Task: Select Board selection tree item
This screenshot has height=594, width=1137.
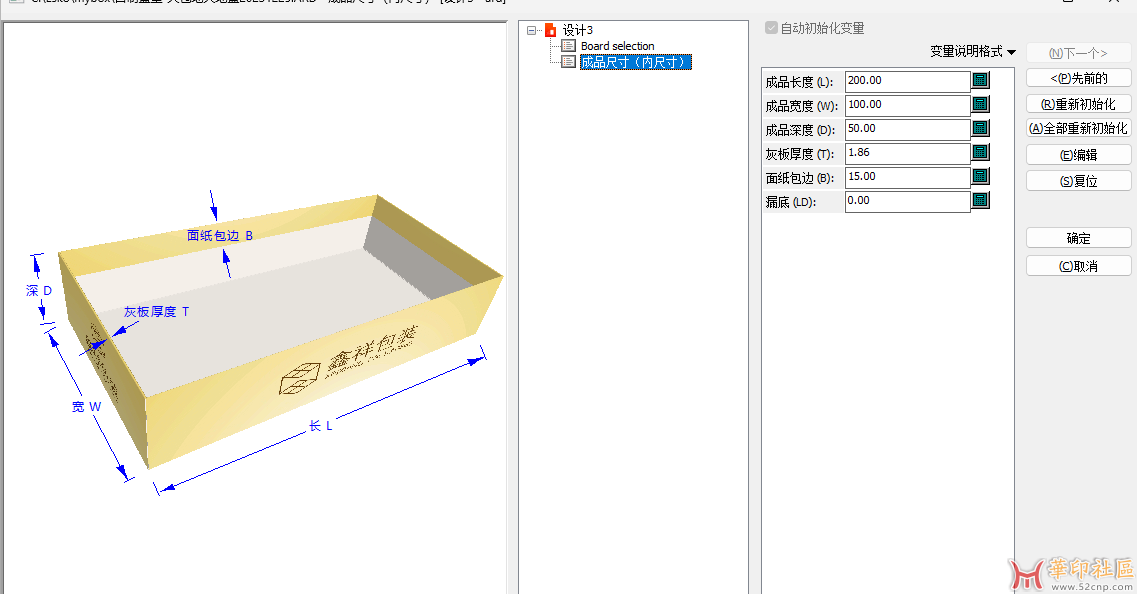Action: pyautogui.click(x=618, y=46)
